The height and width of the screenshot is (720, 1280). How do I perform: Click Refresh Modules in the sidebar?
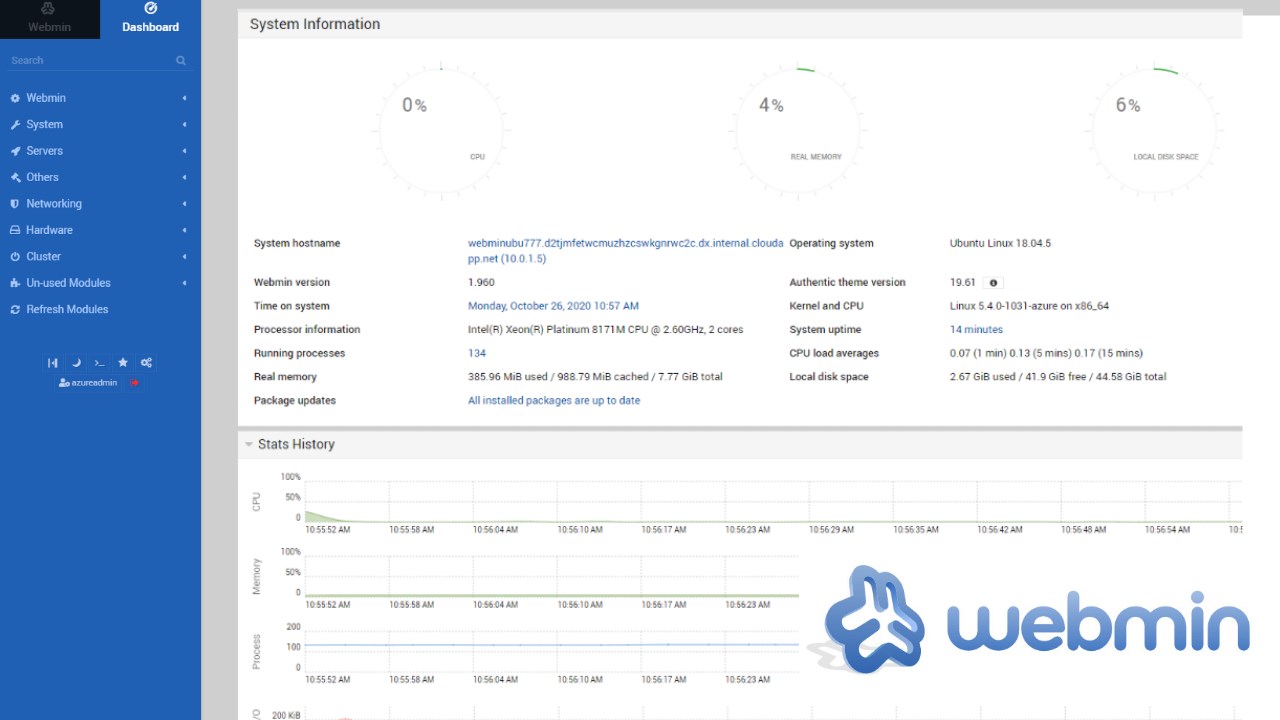pyautogui.click(x=67, y=309)
